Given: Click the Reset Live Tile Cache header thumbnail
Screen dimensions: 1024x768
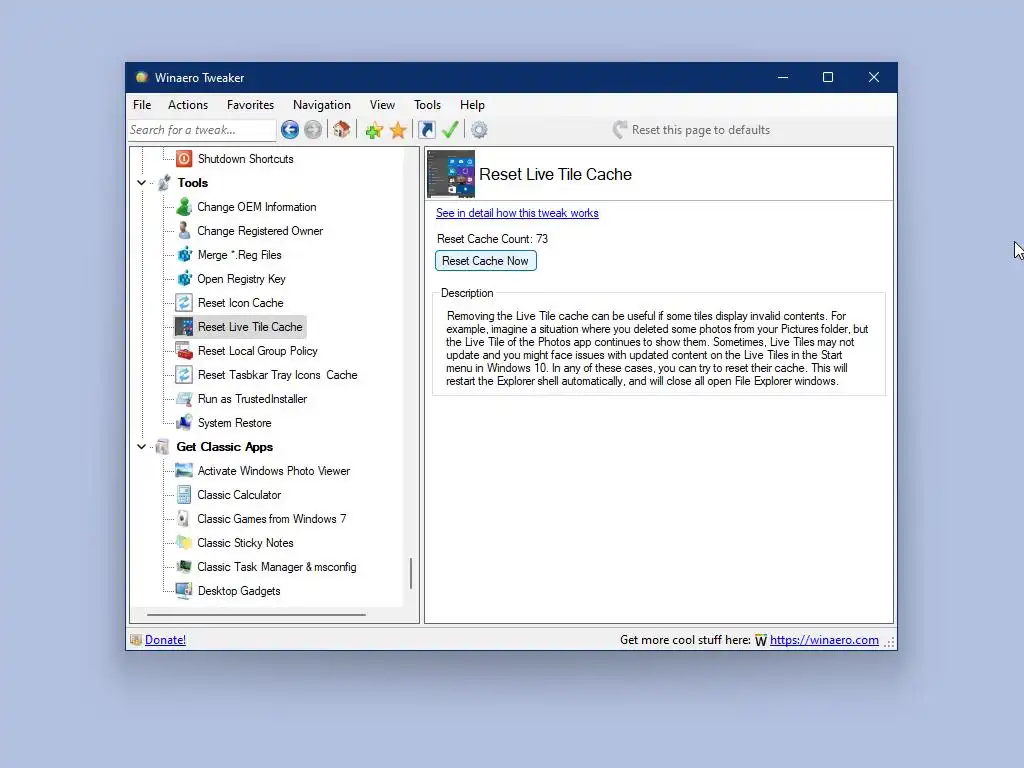Looking at the screenshot, I should (x=451, y=174).
